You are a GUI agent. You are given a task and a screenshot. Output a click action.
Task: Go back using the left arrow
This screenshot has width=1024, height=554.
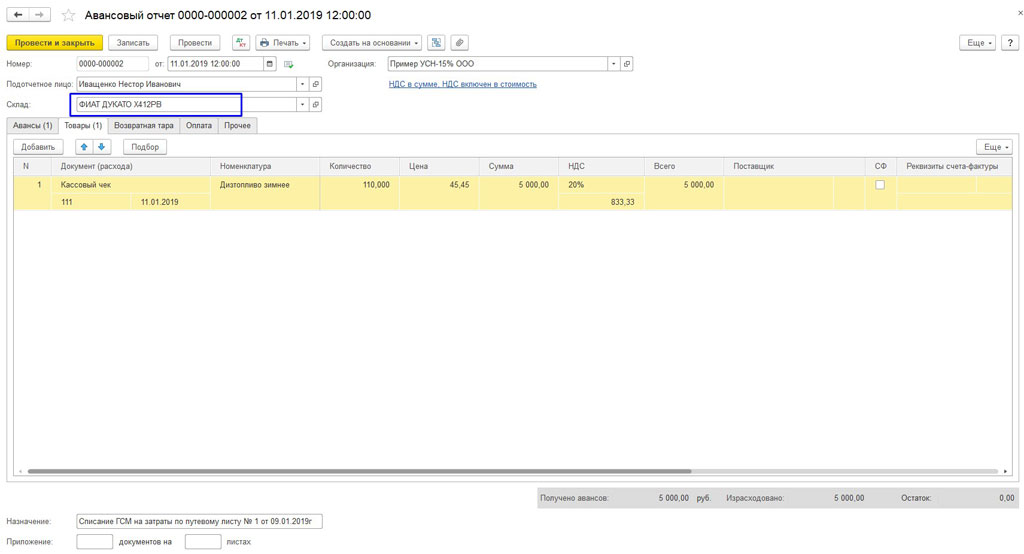click(18, 14)
